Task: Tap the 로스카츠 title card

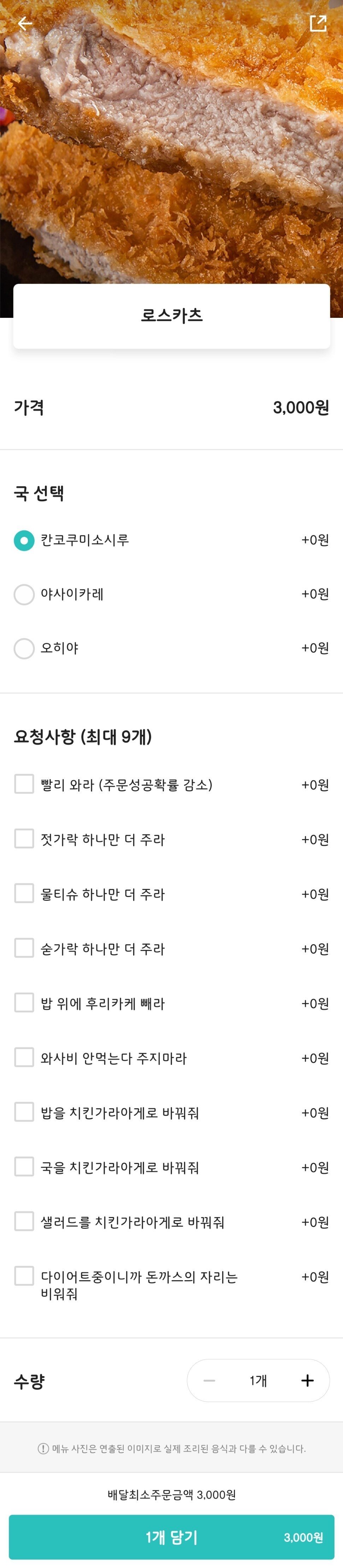Action: [x=171, y=315]
